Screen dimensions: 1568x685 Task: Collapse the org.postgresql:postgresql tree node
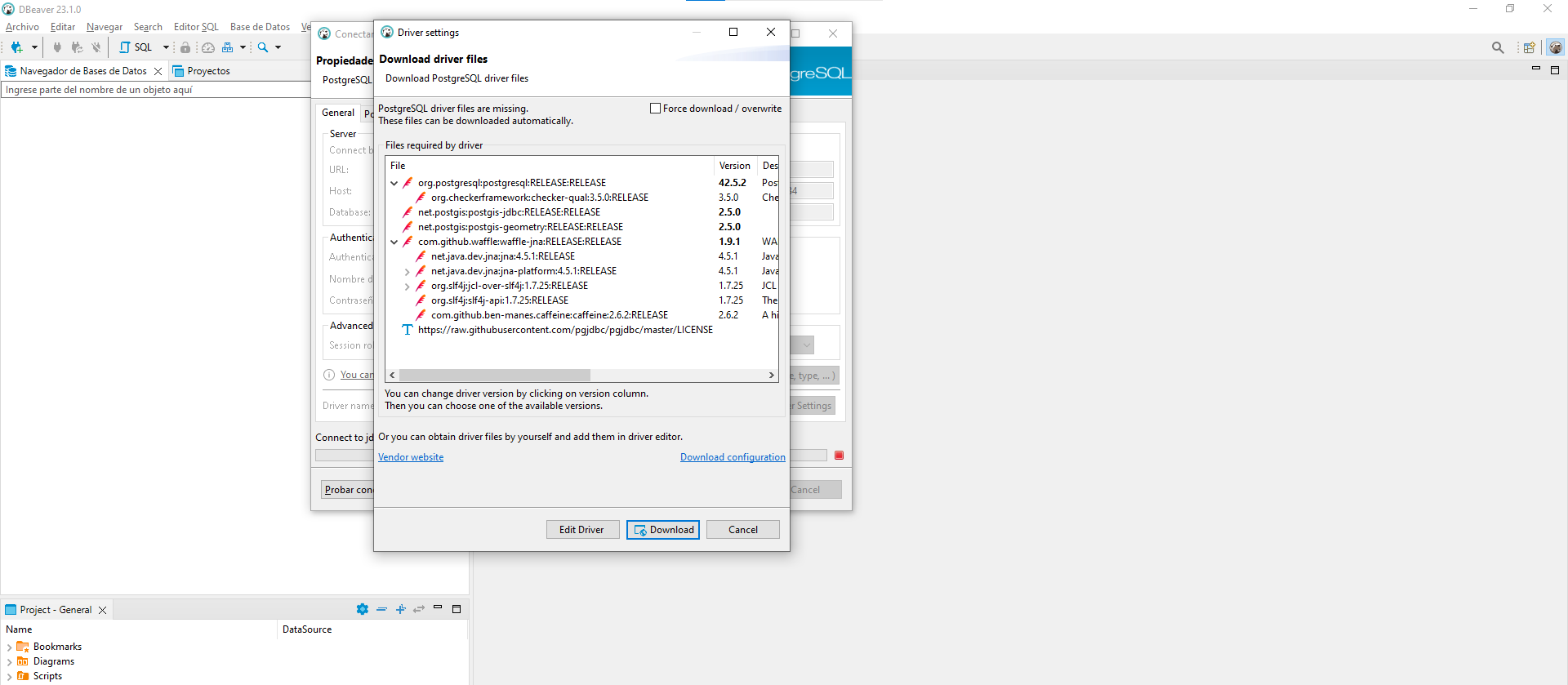[x=394, y=183]
